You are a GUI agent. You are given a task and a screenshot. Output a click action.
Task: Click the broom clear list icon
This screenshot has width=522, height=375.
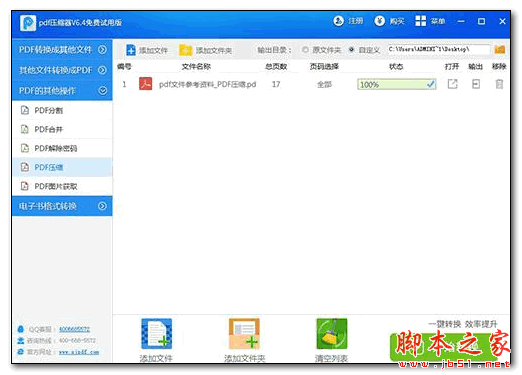click(x=331, y=334)
